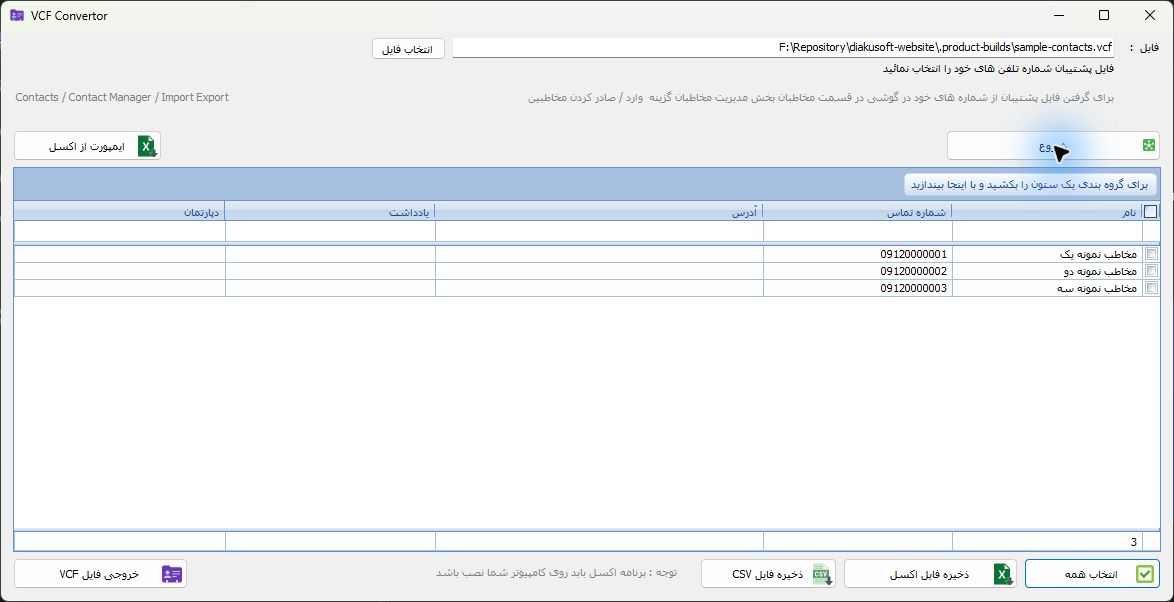The width and height of the screenshot is (1174, 602).
Task: Toggle the header checkbox beside نام column
Action: (x=1152, y=212)
